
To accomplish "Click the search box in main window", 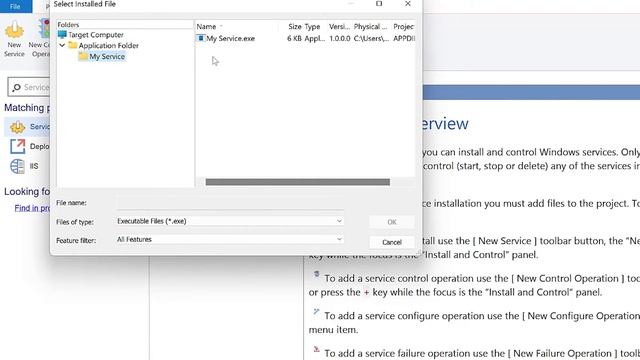I will point(29,87).
